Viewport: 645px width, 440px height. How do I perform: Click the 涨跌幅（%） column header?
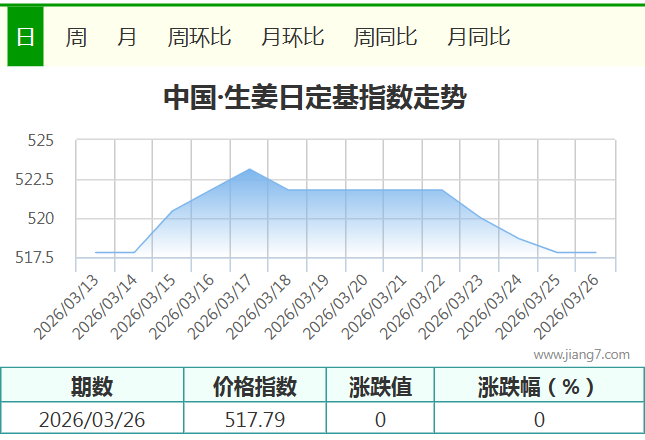click(538, 387)
